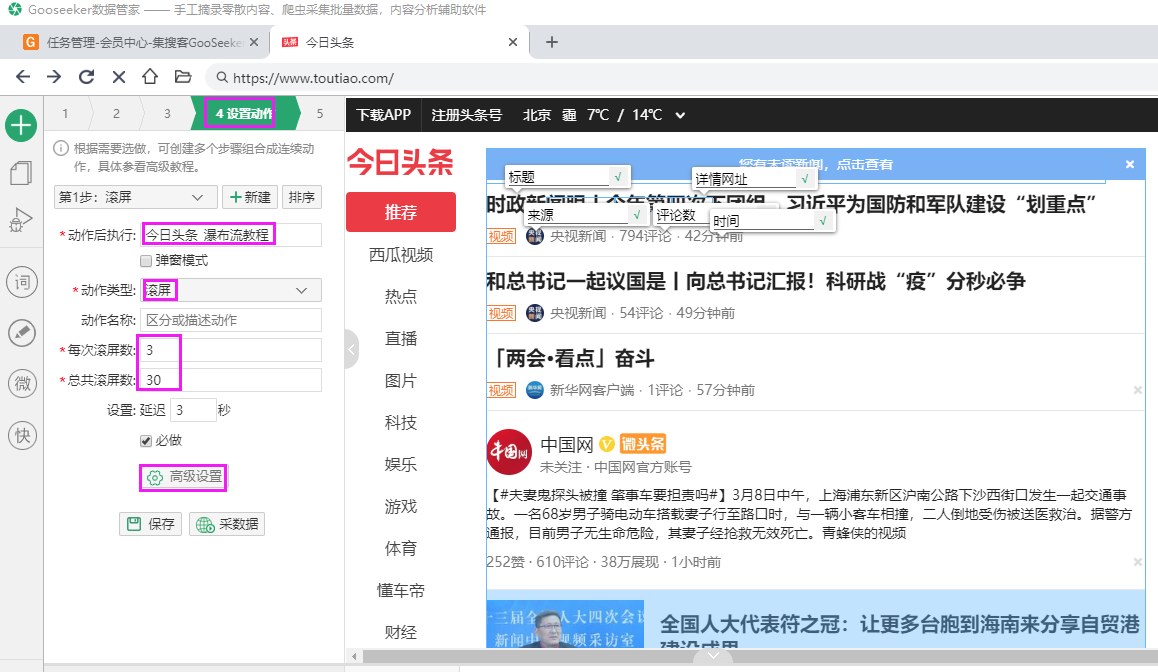1158x672 pixels.
Task: Go back with the browser back arrow
Action: [23, 77]
